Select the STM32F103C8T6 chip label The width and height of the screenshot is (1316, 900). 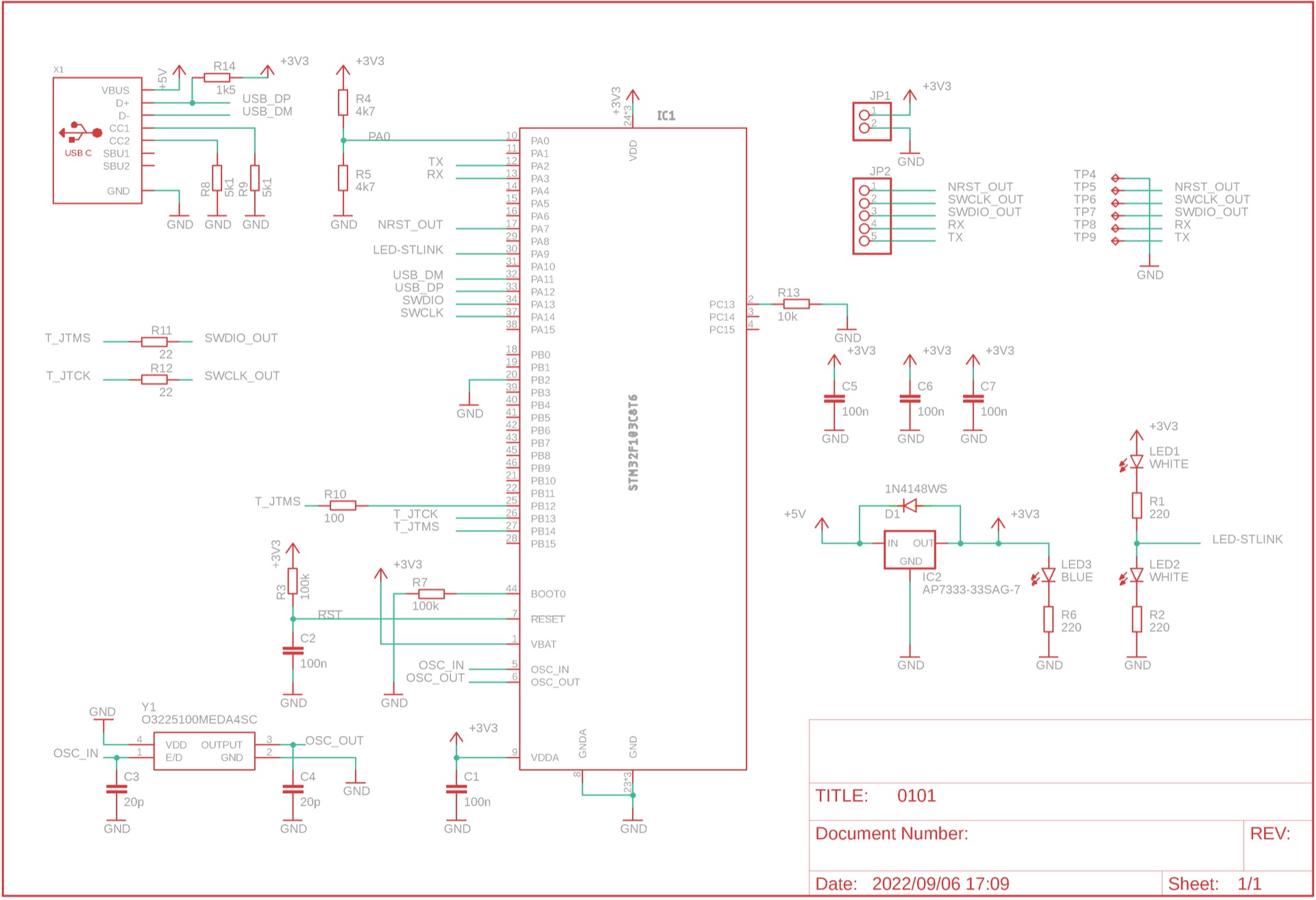coord(633,442)
